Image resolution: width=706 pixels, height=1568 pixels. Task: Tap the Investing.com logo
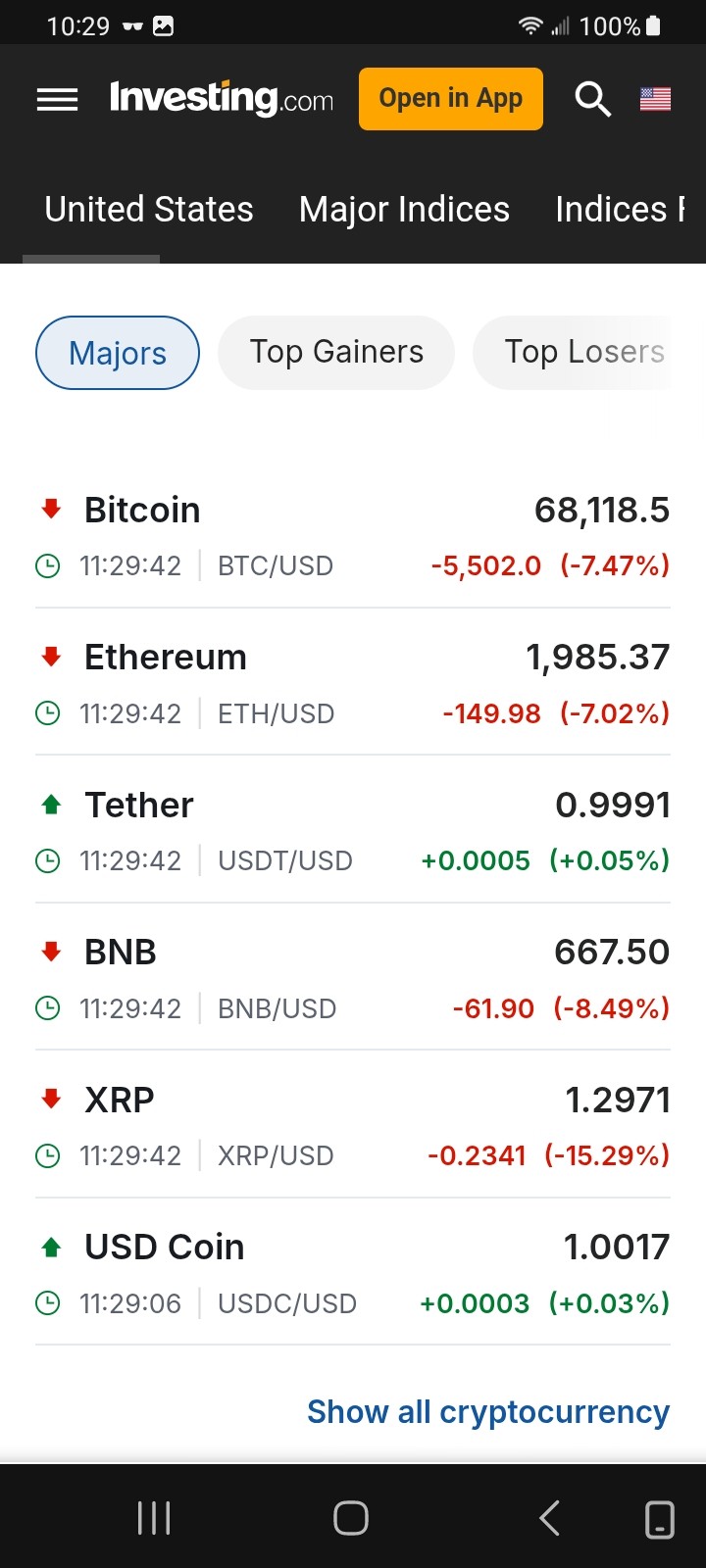[x=222, y=99]
